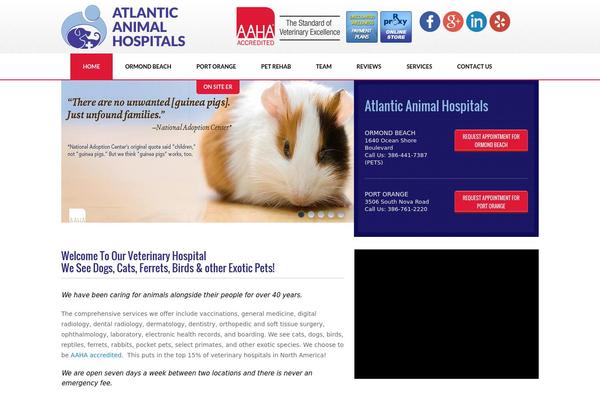600x400 pixels.
Task: Click the Ormond Beach phone number 386-441-7387
Action: tap(407, 155)
